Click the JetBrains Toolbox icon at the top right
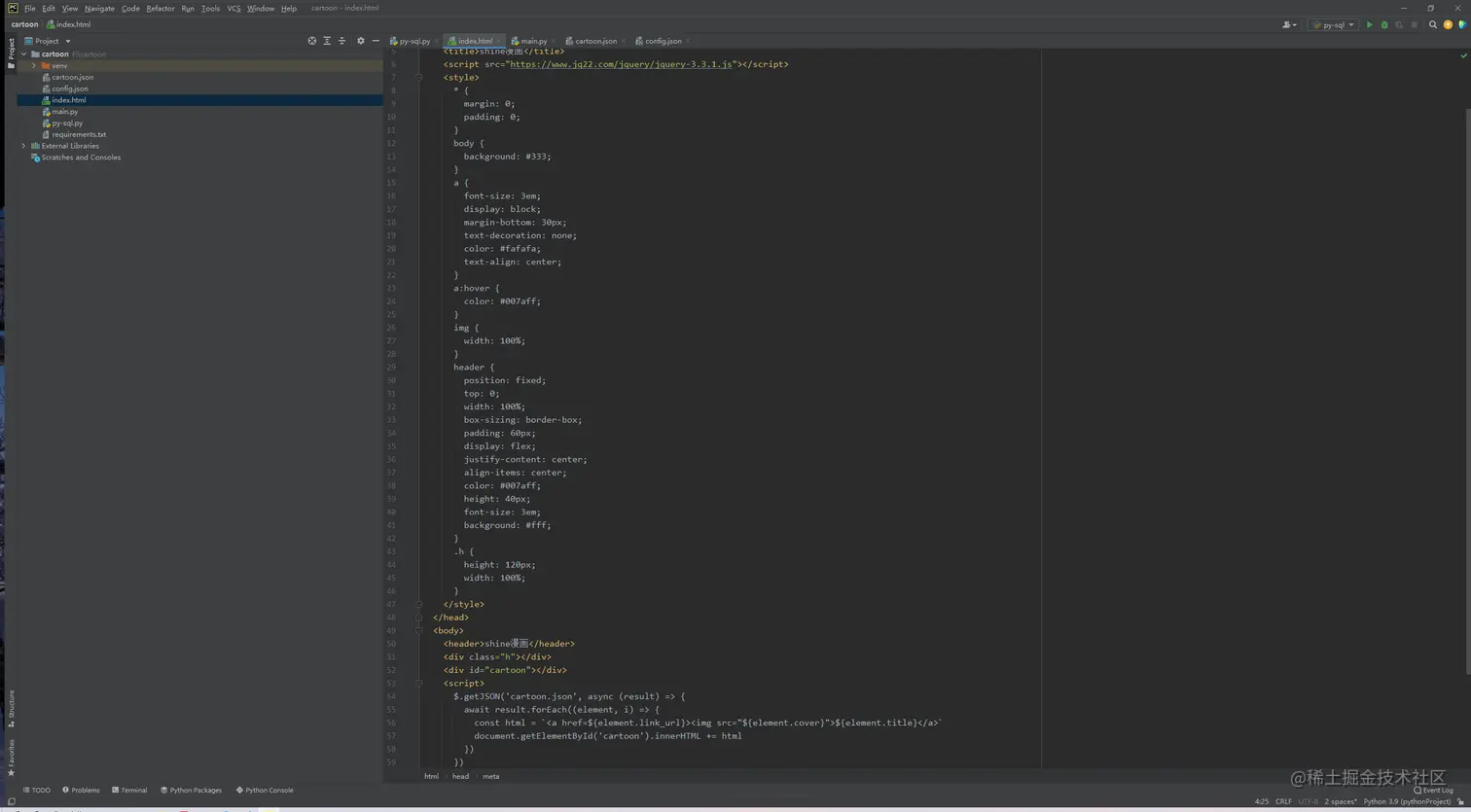The image size is (1471, 812). [1461, 25]
